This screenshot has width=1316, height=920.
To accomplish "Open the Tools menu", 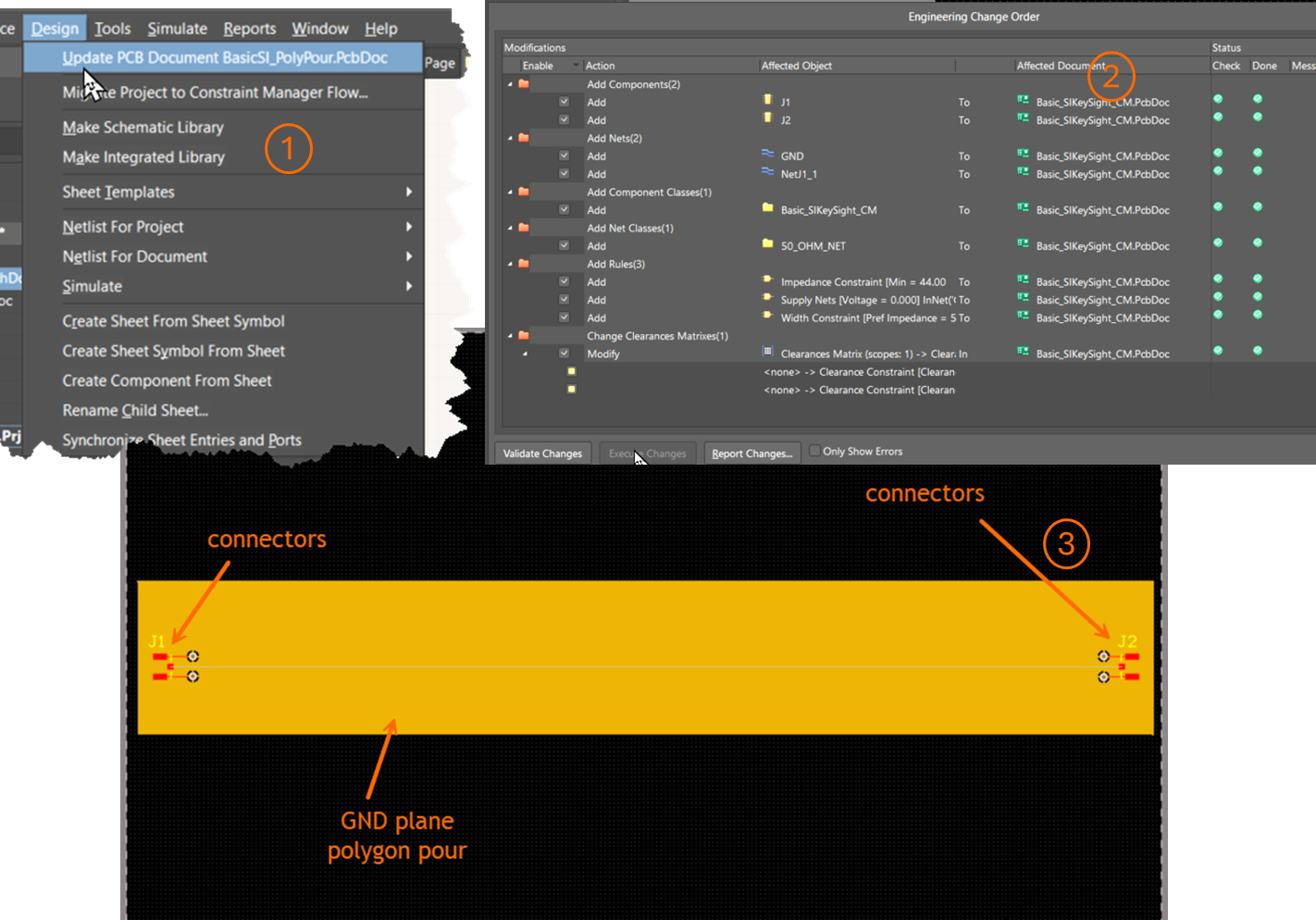I will (113, 29).
